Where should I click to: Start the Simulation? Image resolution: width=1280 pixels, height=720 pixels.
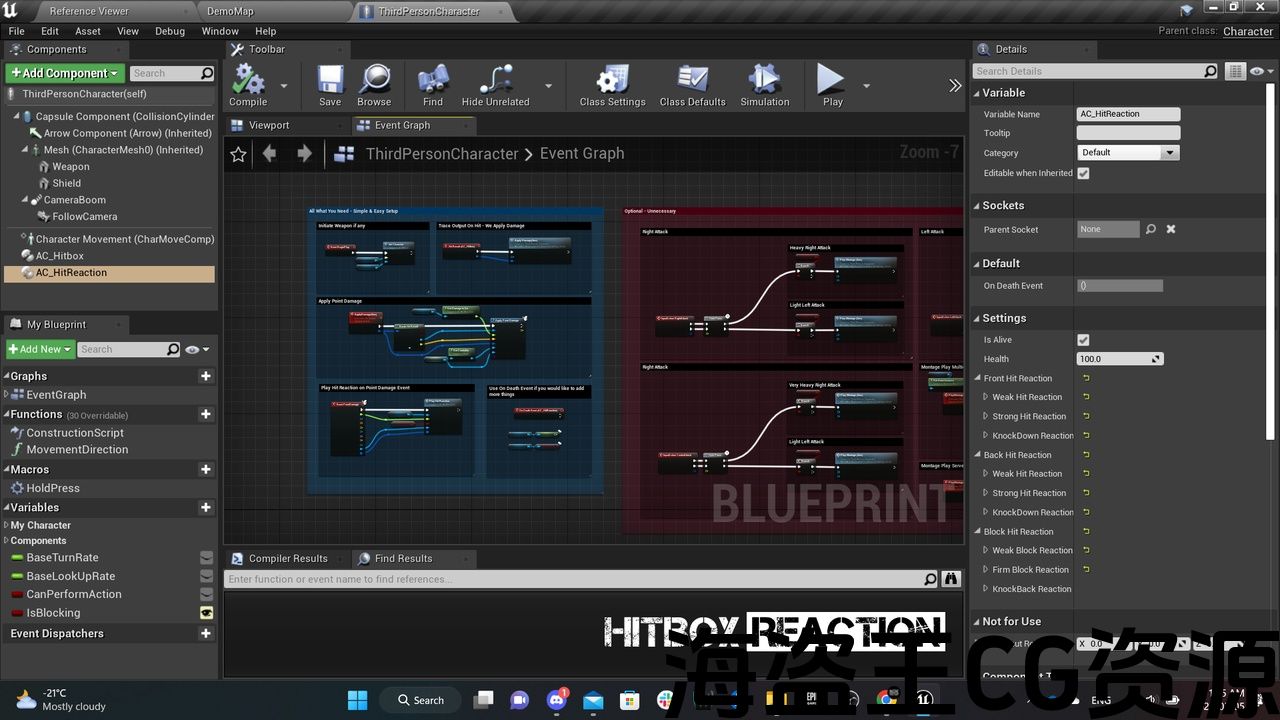[764, 84]
